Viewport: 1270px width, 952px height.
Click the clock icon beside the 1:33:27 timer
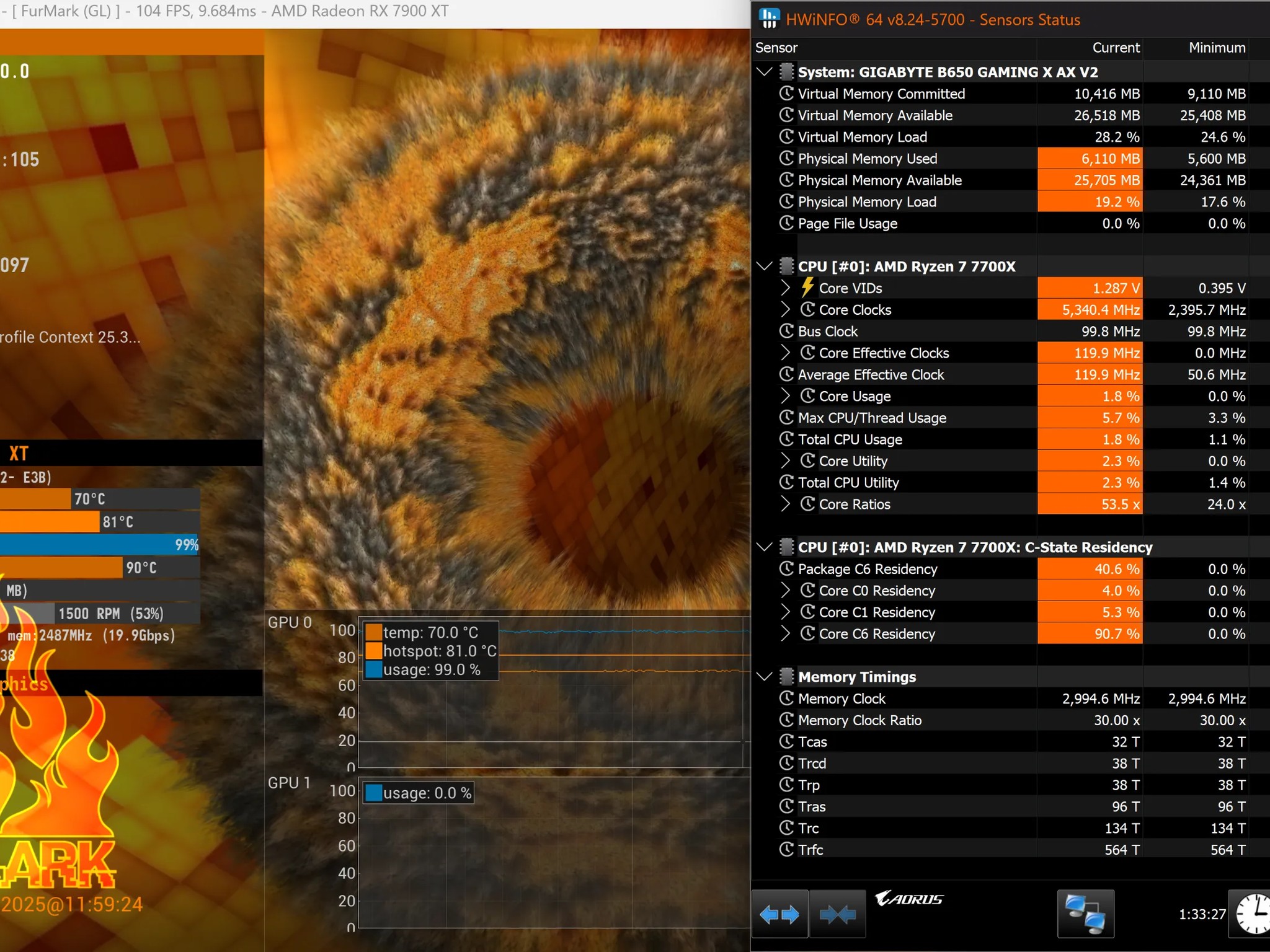(x=1253, y=914)
